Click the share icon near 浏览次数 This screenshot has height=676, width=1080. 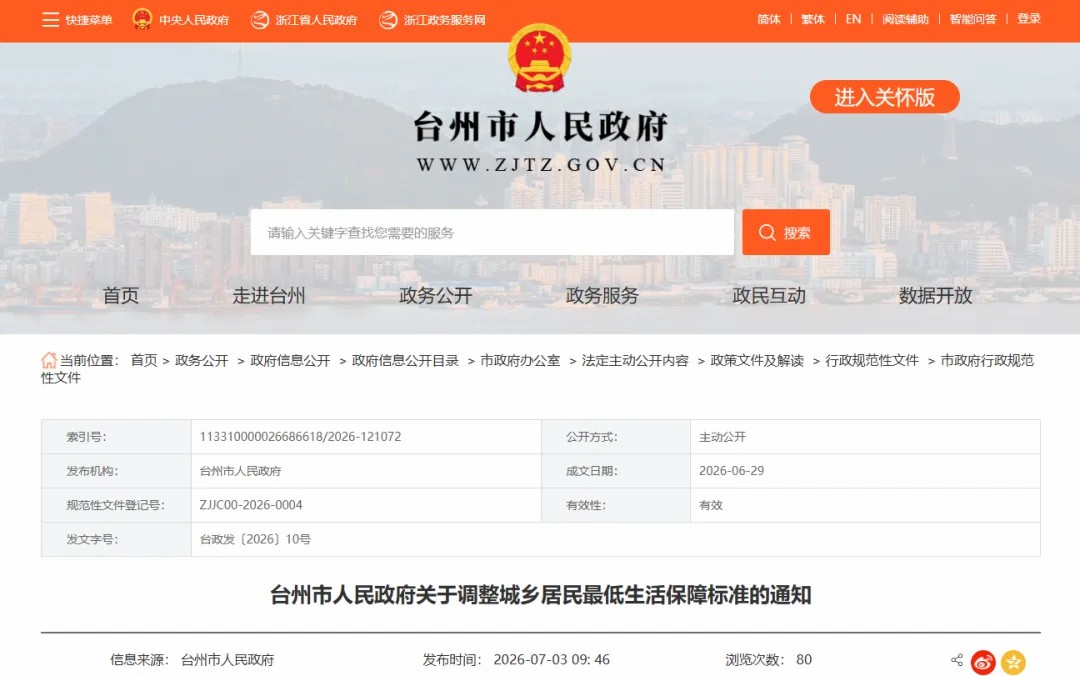pos(957,660)
